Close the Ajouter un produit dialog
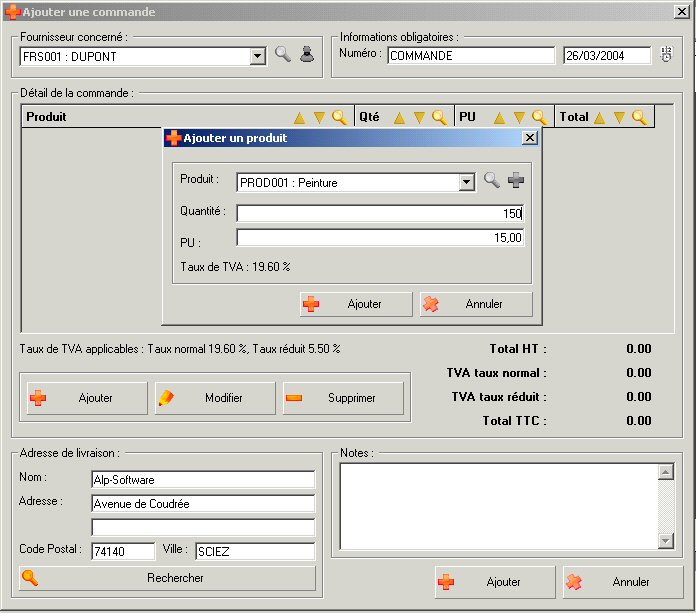The image size is (696, 613). 530,138
